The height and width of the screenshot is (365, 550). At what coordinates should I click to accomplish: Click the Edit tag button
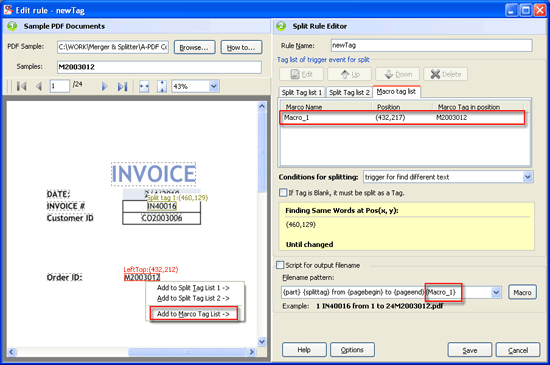pos(301,74)
